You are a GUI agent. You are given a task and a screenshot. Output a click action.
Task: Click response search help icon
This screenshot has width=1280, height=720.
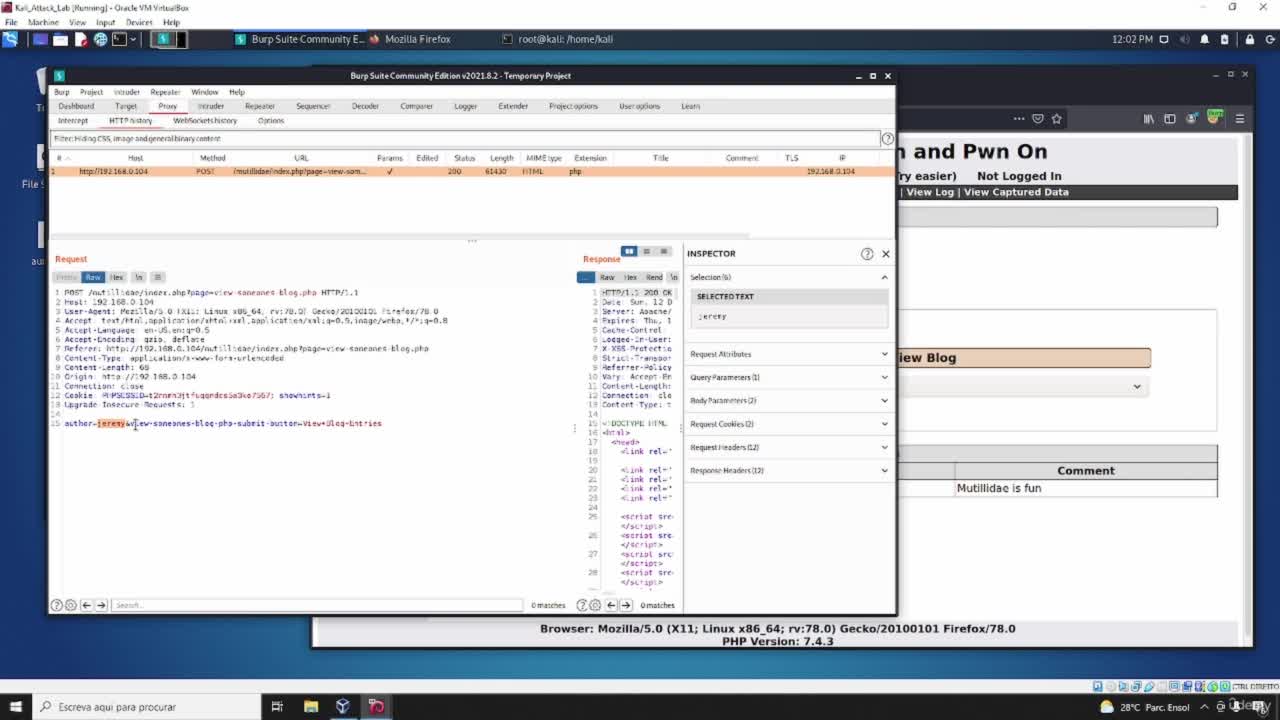(x=582, y=605)
